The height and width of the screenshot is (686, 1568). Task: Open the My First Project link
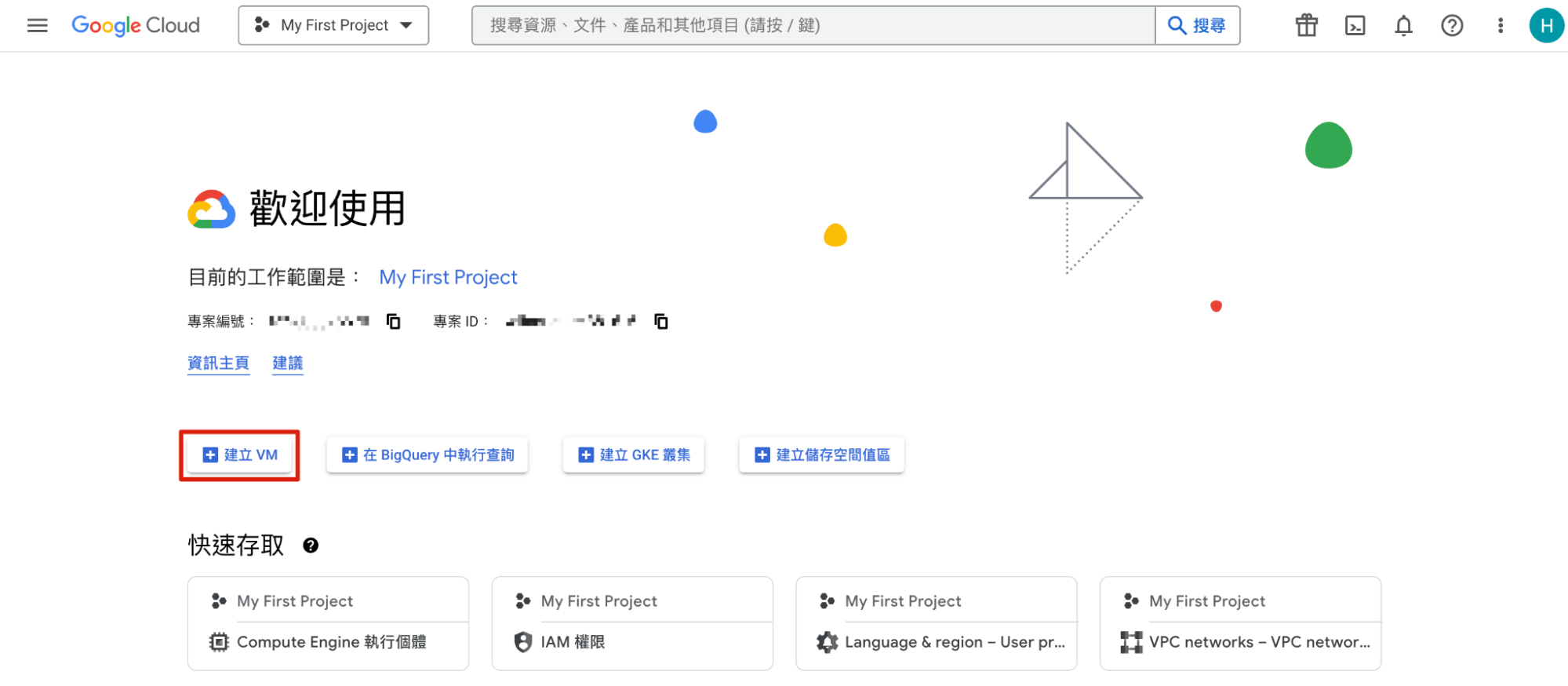point(448,277)
